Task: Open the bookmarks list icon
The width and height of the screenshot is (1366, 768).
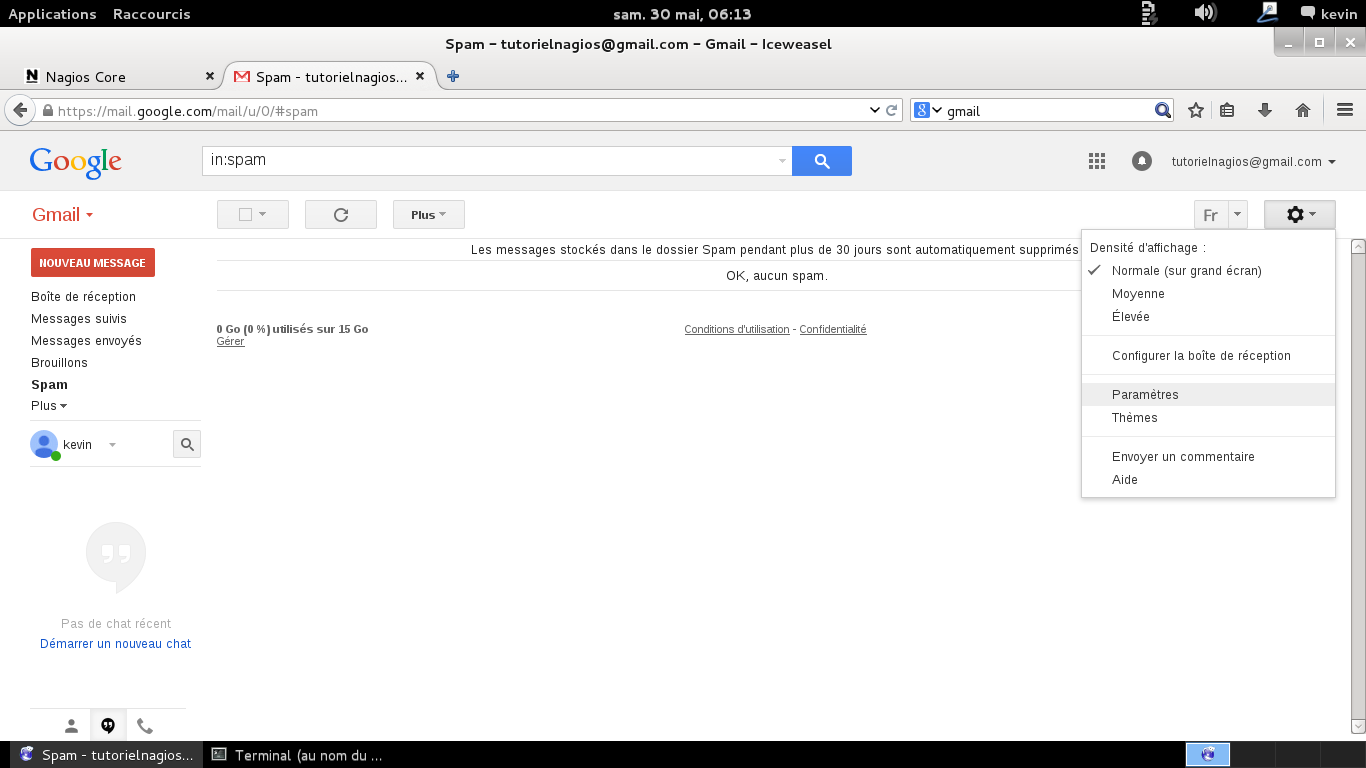Action: [1228, 110]
